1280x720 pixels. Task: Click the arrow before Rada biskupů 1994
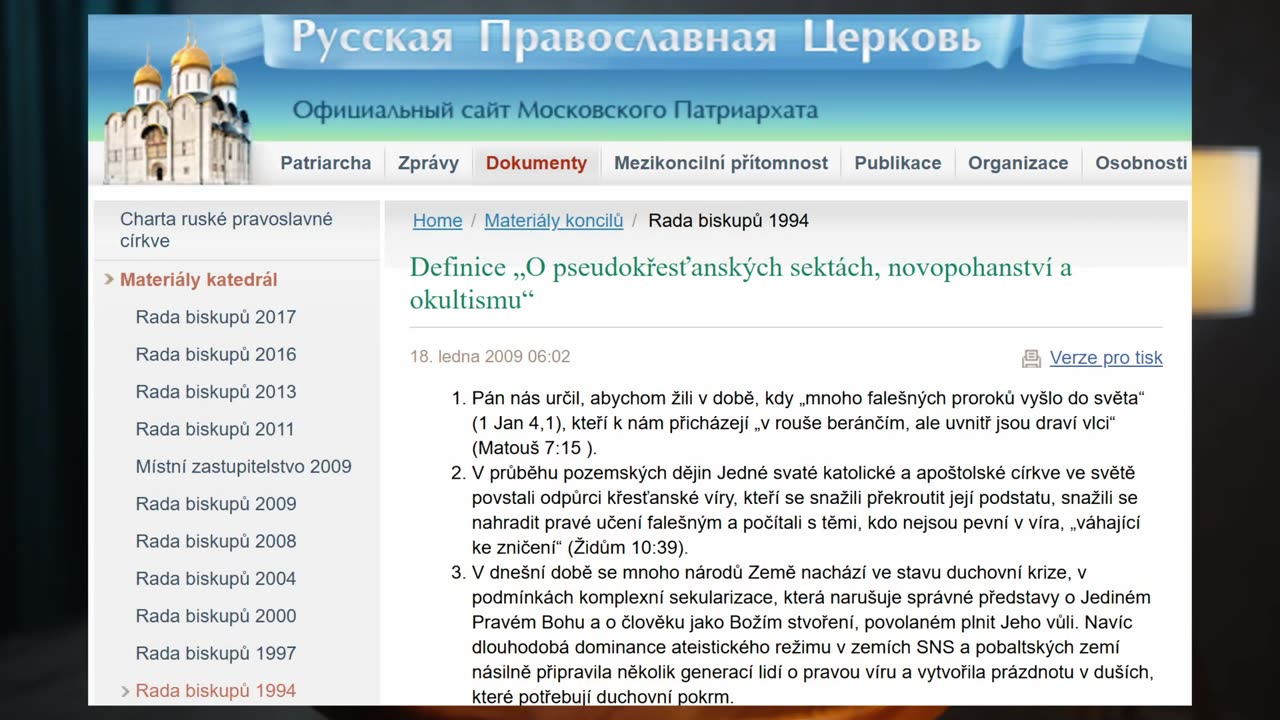click(125, 691)
